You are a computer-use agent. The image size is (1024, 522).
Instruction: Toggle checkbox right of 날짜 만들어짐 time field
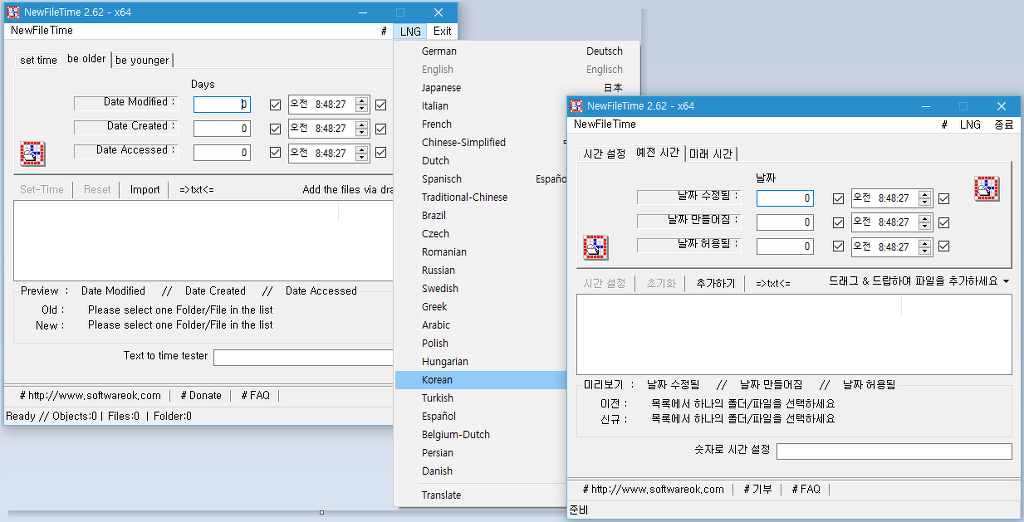pyautogui.click(x=943, y=223)
